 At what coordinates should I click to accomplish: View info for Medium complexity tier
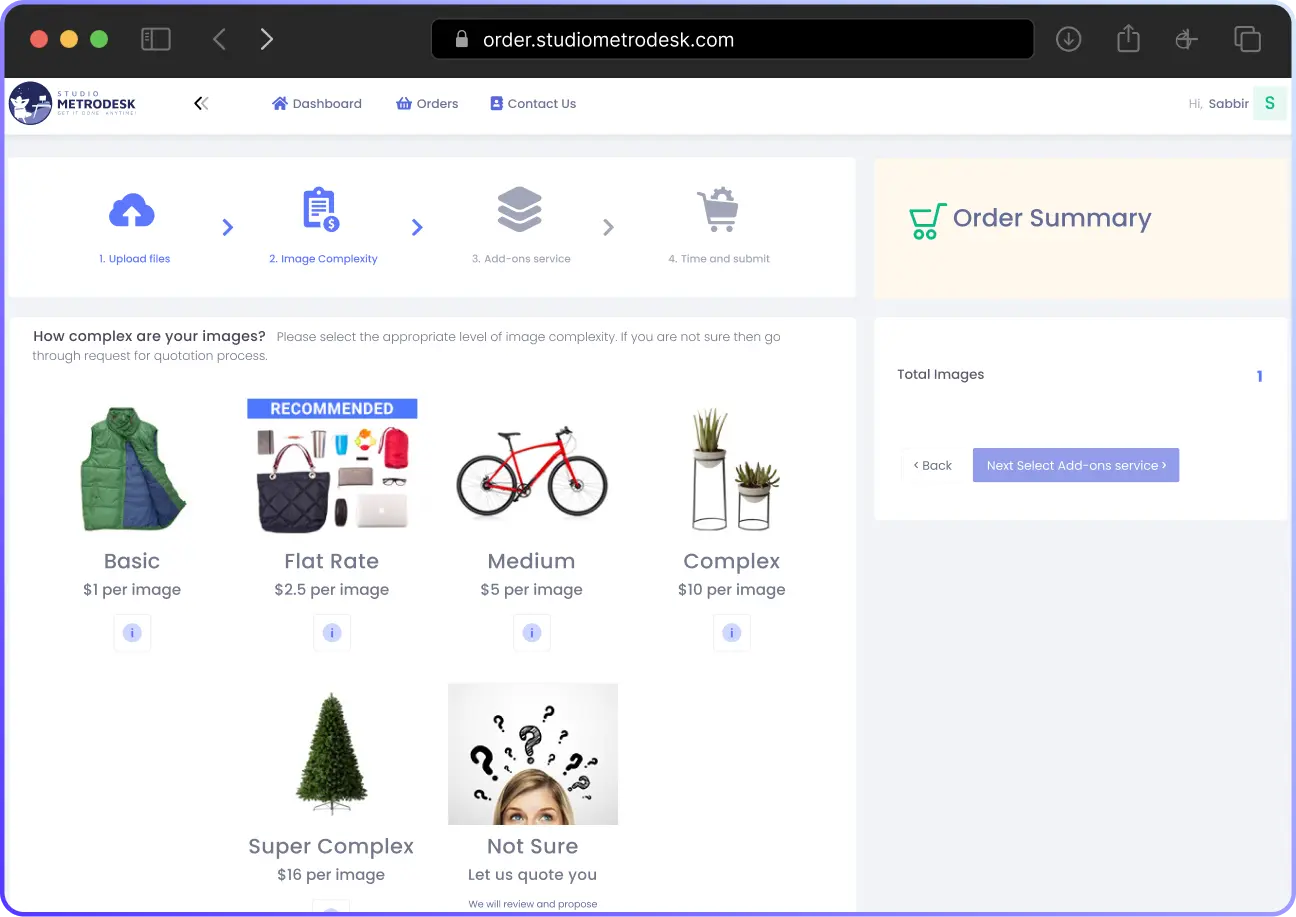click(x=532, y=633)
